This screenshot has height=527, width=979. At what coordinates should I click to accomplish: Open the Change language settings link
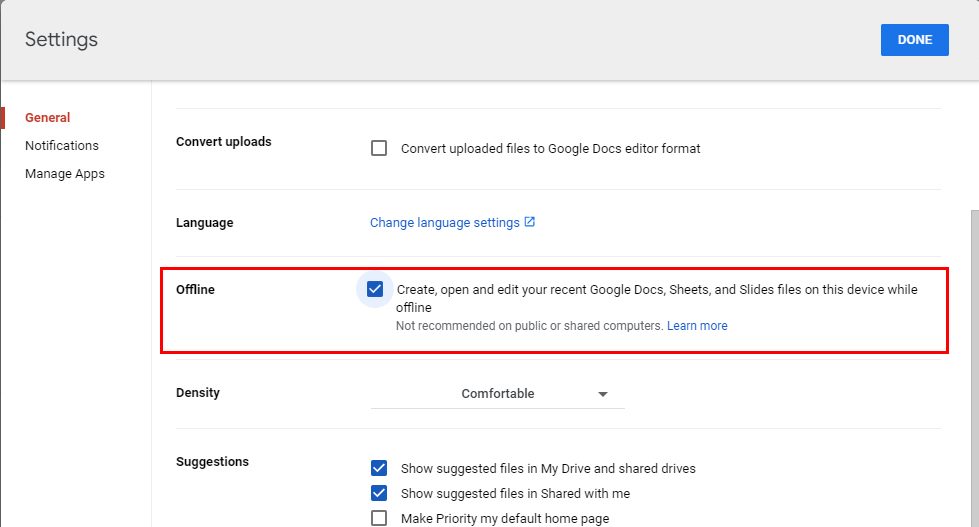click(444, 222)
